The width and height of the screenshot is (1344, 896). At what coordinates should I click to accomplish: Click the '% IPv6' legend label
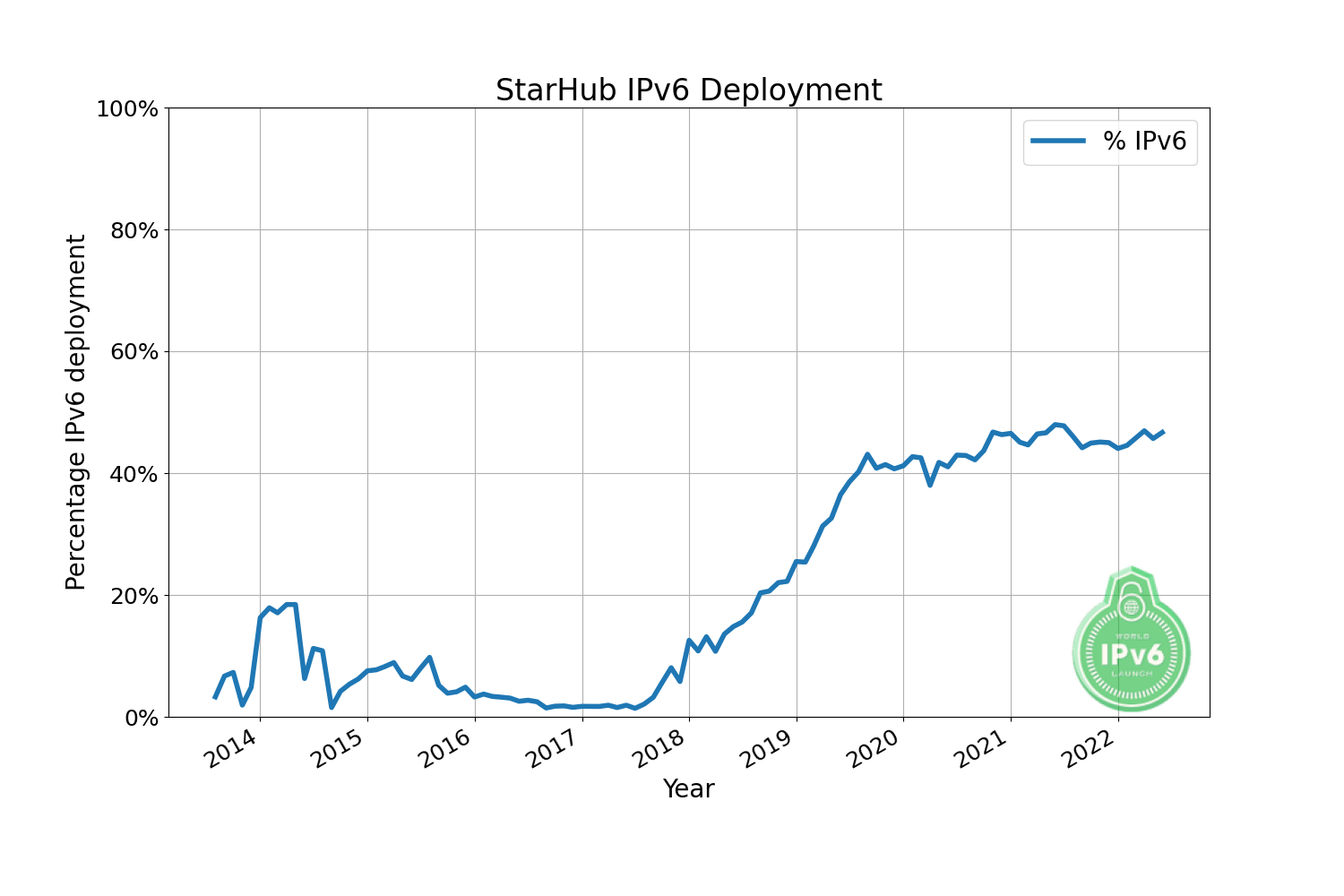[1144, 142]
